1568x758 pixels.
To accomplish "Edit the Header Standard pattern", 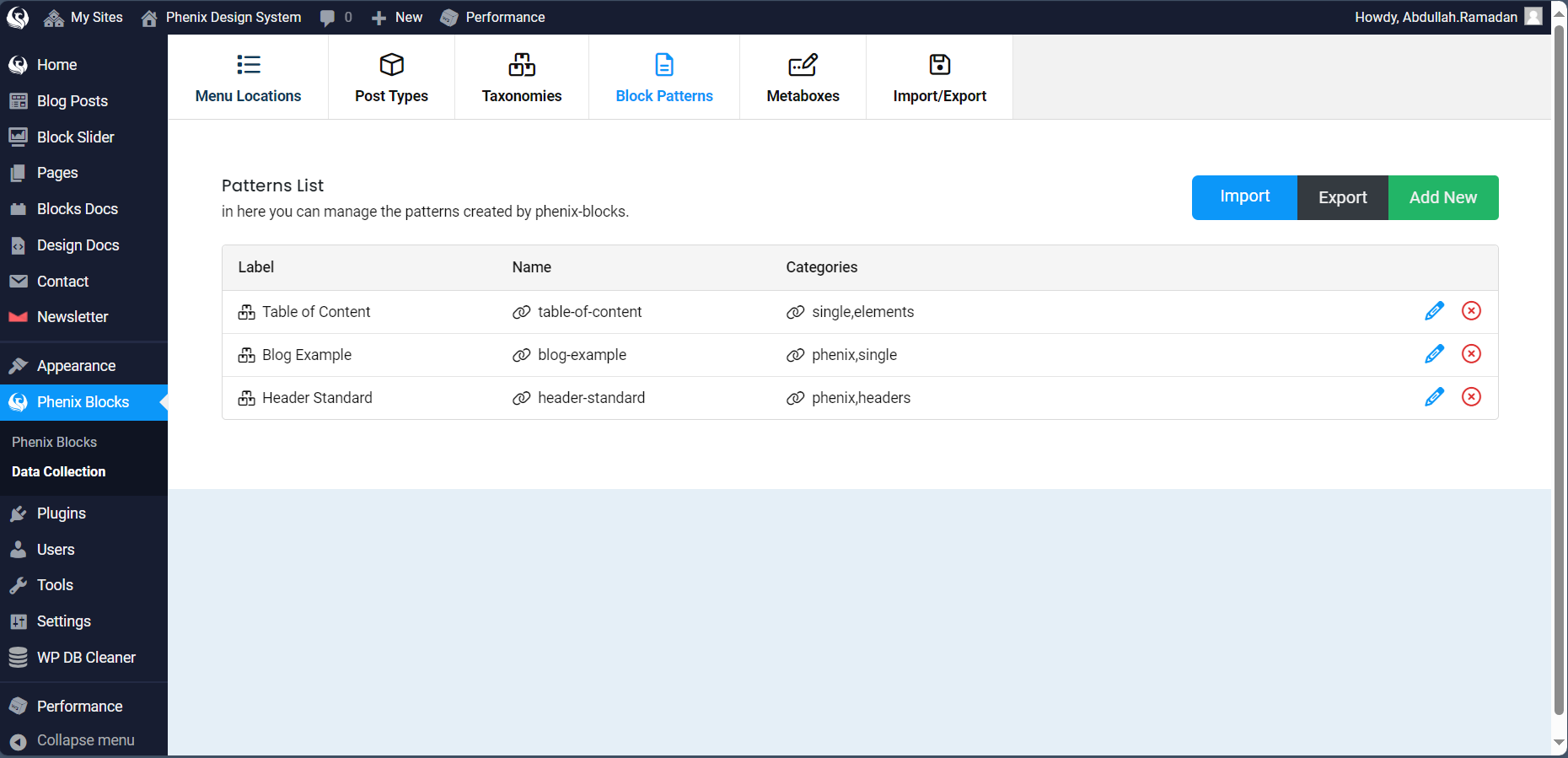I will [1434, 397].
